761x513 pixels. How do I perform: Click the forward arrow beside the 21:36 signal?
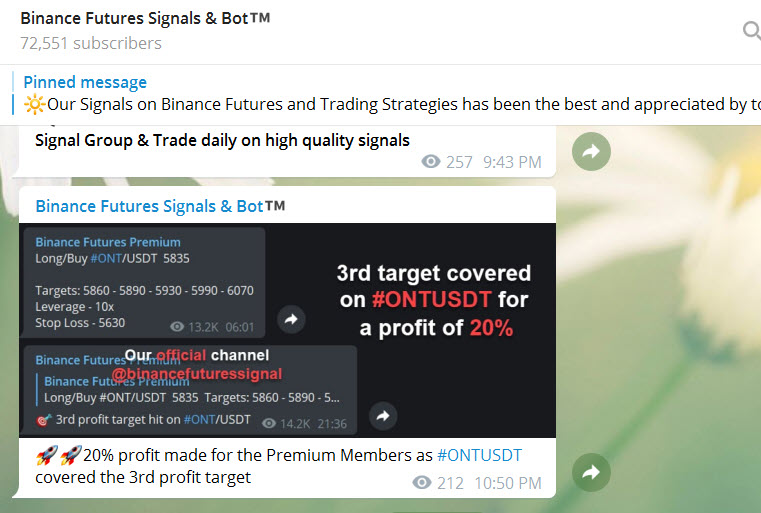pos(383,416)
